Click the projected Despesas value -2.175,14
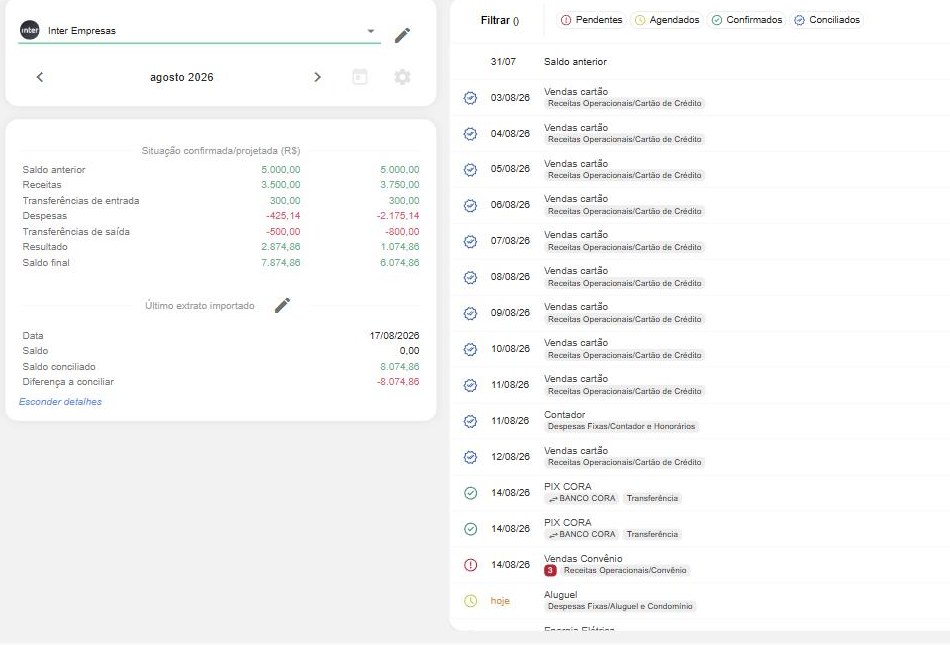 [397, 216]
